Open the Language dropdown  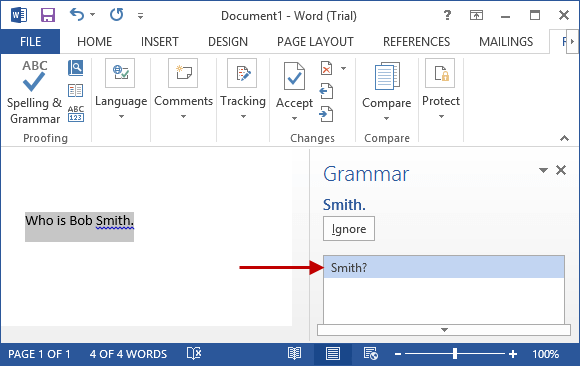[x=121, y=89]
